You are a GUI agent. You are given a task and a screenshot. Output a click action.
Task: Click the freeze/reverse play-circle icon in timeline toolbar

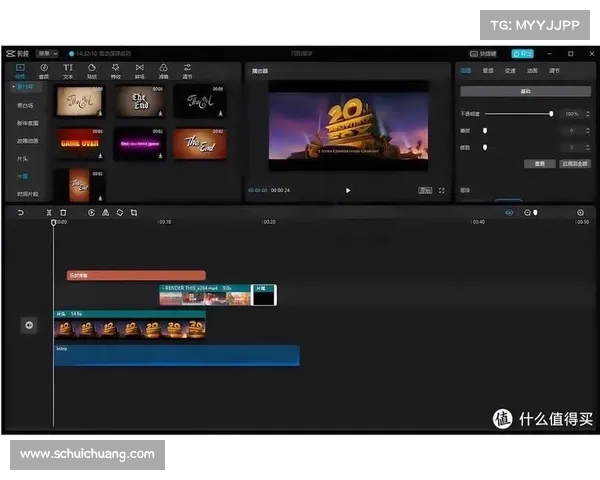pyautogui.click(x=91, y=212)
